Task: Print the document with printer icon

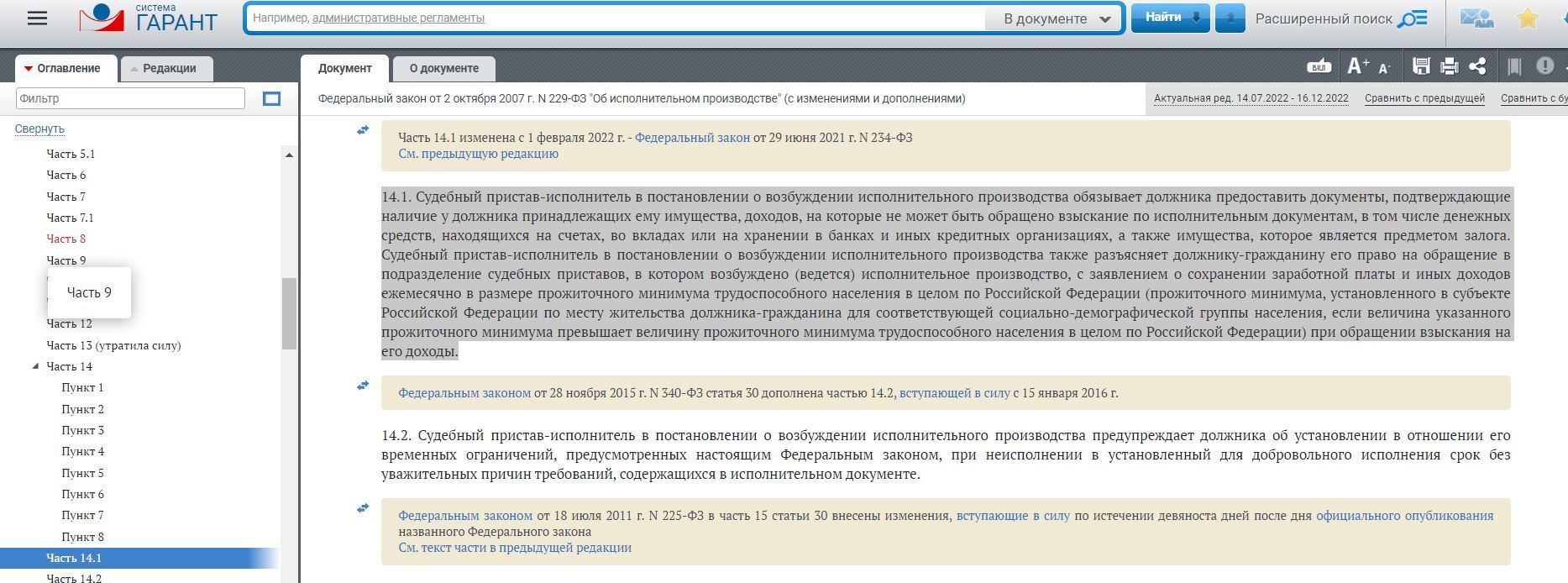Action: point(1450,66)
